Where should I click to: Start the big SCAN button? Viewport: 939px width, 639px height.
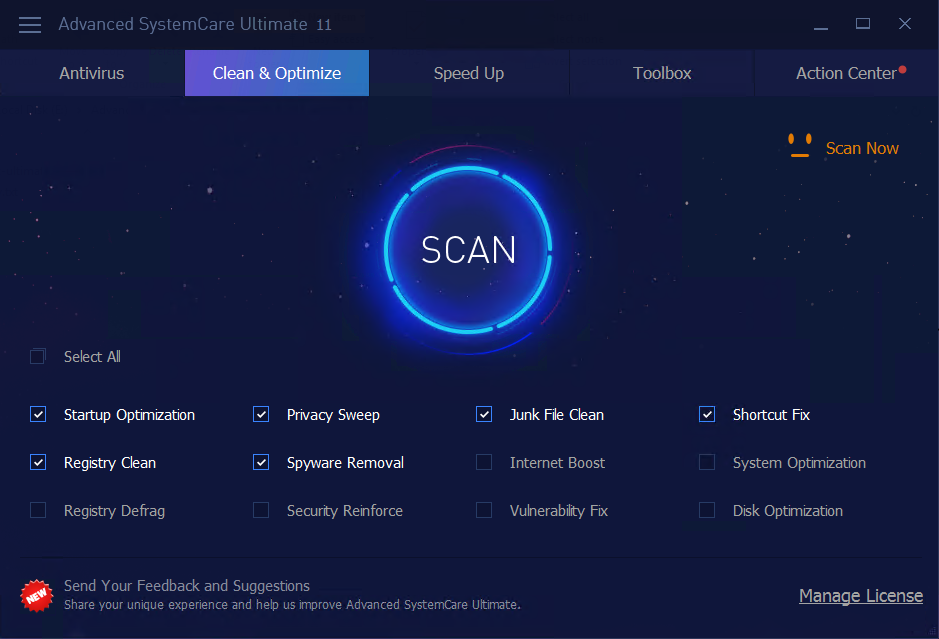coord(468,249)
